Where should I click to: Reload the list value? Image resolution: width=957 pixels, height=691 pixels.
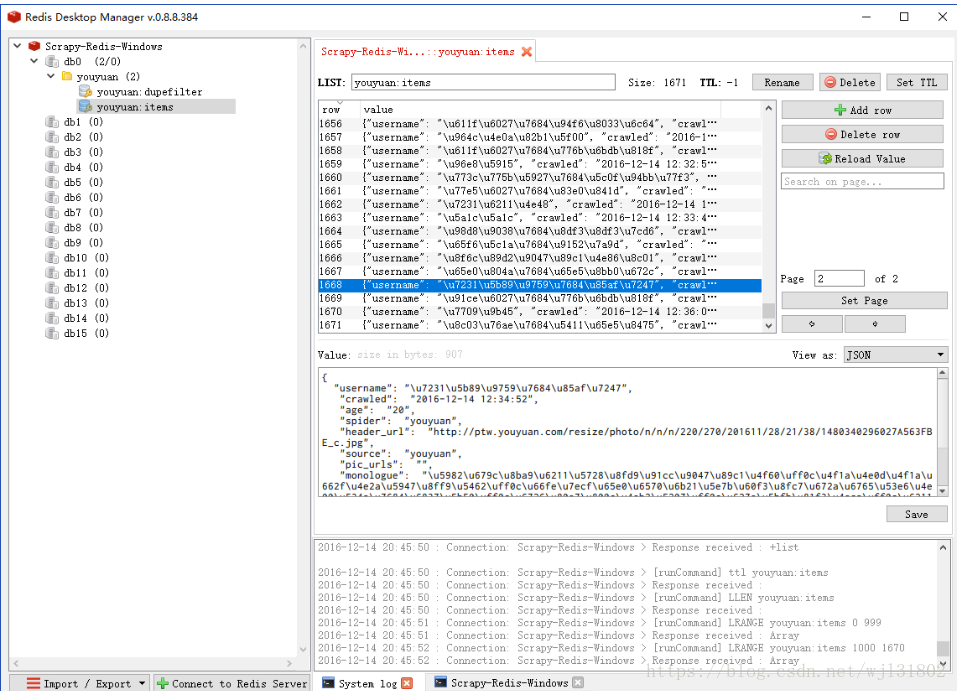pos(863,159)
